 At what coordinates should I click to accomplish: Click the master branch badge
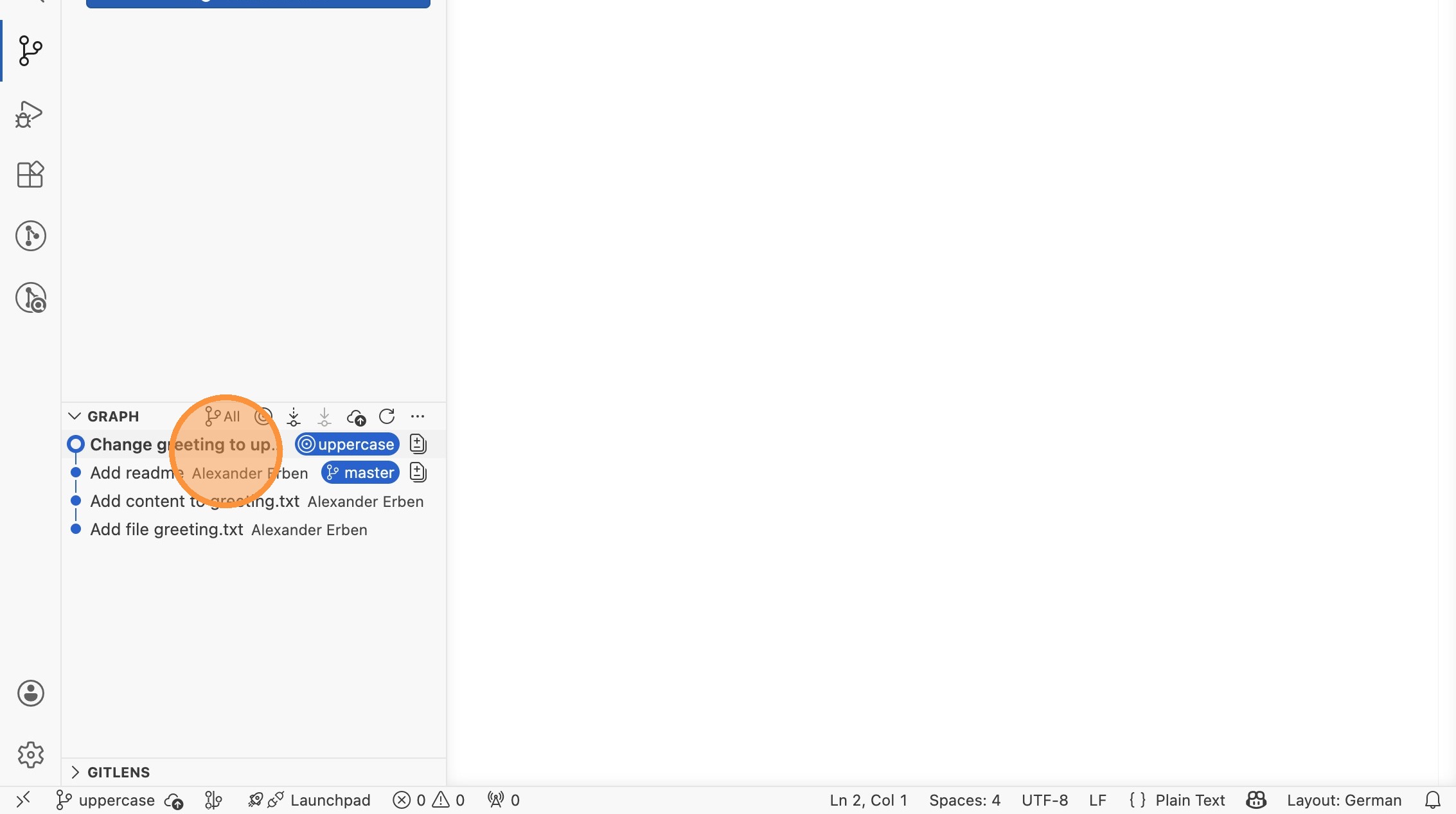[x=360, y=473]
